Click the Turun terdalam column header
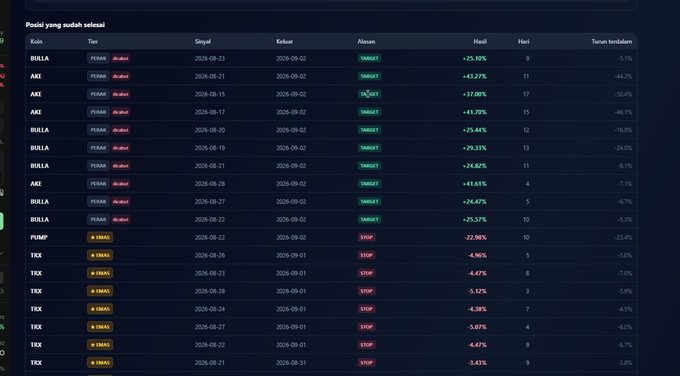680x376 pixels. (x=611, y=42)
